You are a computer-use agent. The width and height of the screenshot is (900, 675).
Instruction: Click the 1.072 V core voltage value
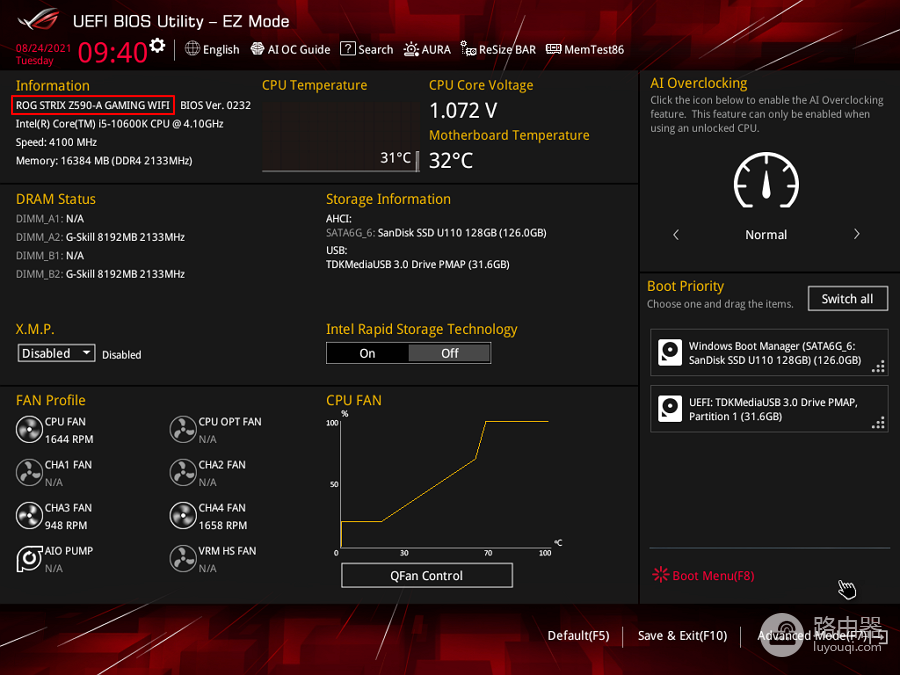[x=463, y=110]
